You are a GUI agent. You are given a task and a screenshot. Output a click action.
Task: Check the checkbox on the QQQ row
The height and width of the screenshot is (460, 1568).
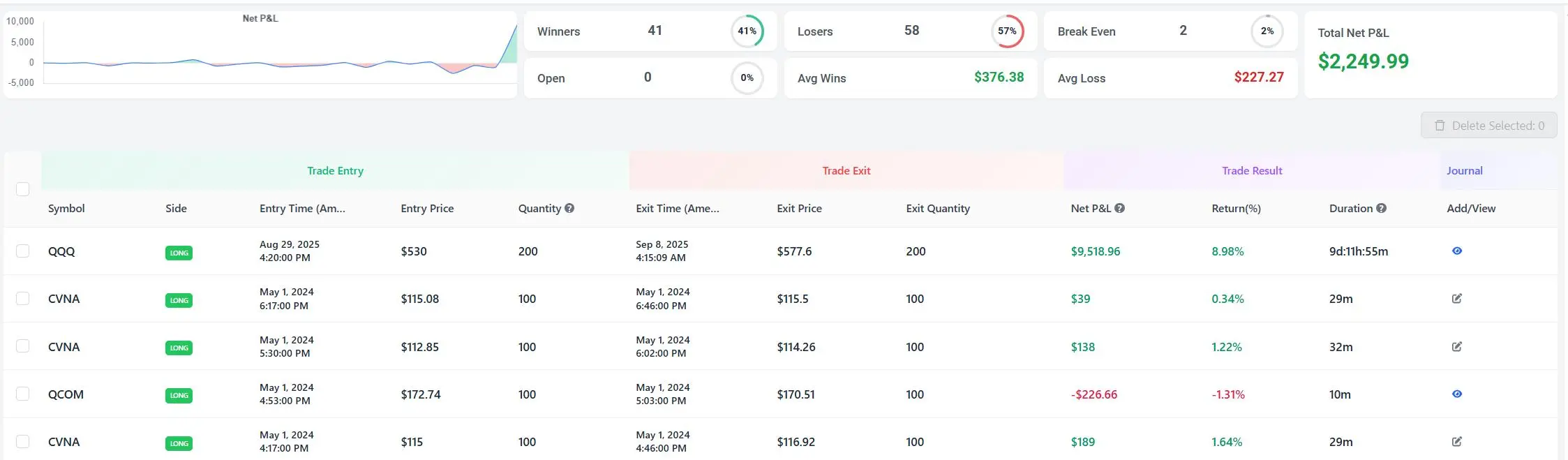(23, 250)
